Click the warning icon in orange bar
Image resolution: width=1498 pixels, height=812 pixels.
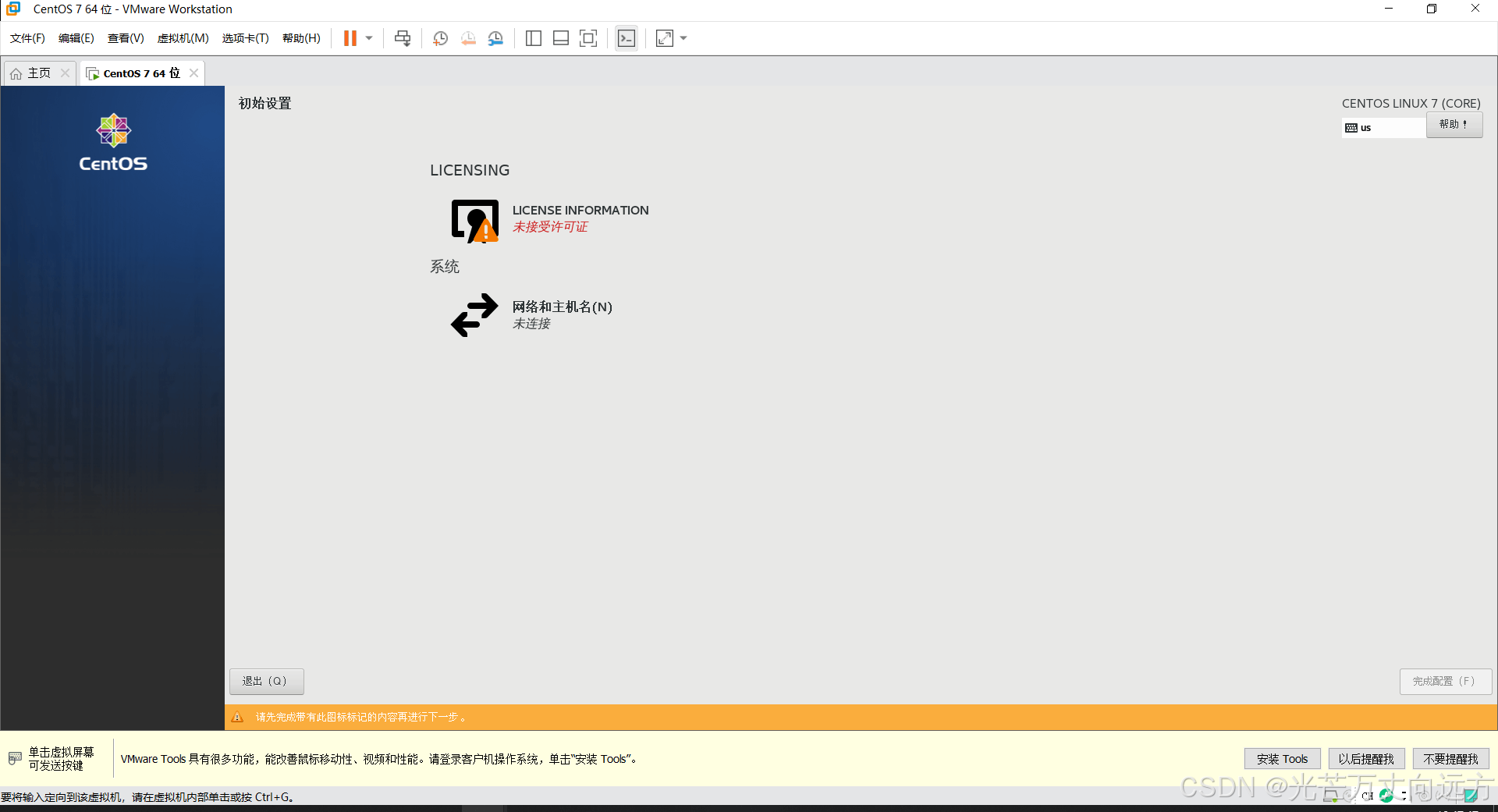237,717
